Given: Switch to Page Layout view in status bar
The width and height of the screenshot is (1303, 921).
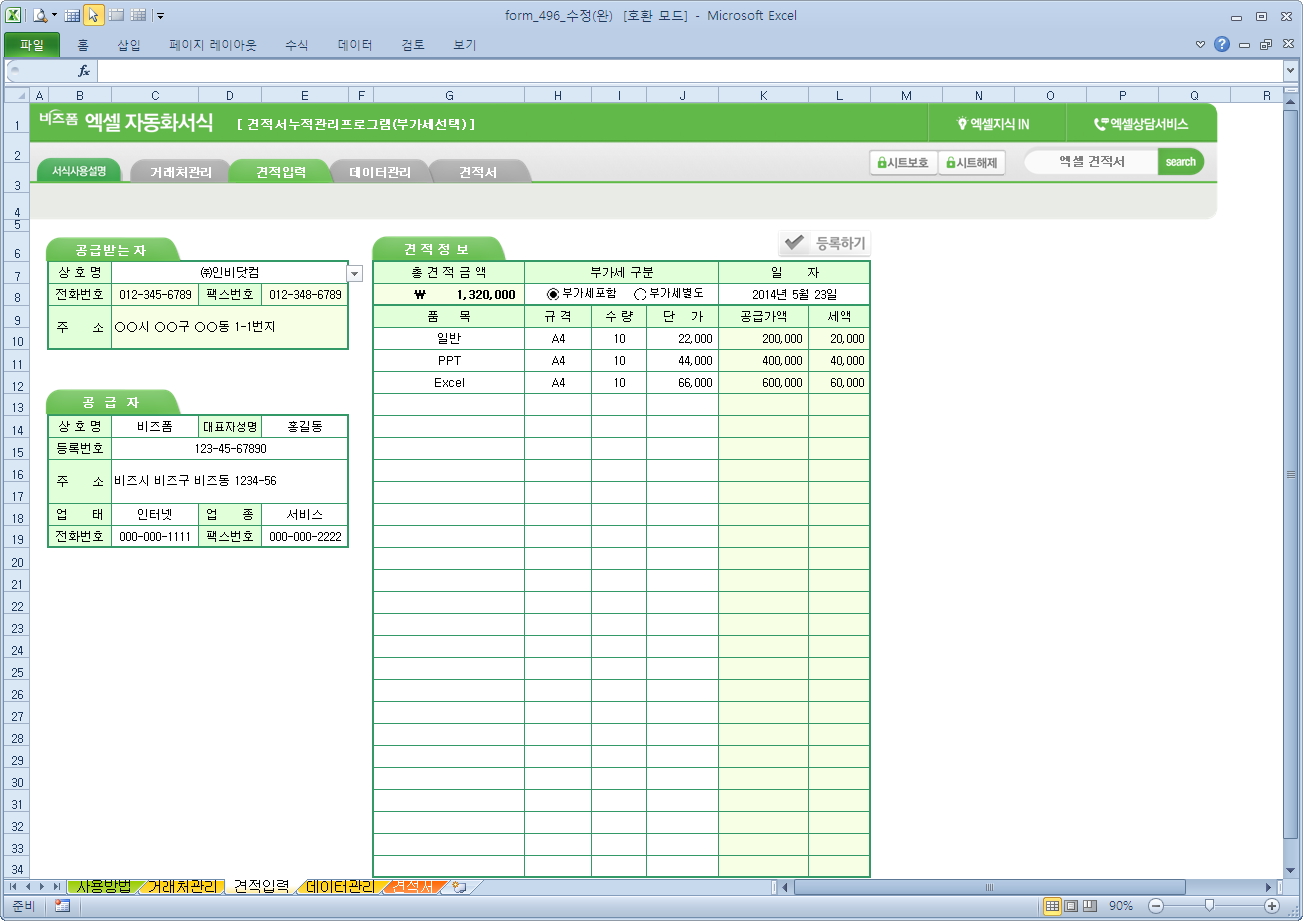Looking at the screenshot, I should point(1071,905).
